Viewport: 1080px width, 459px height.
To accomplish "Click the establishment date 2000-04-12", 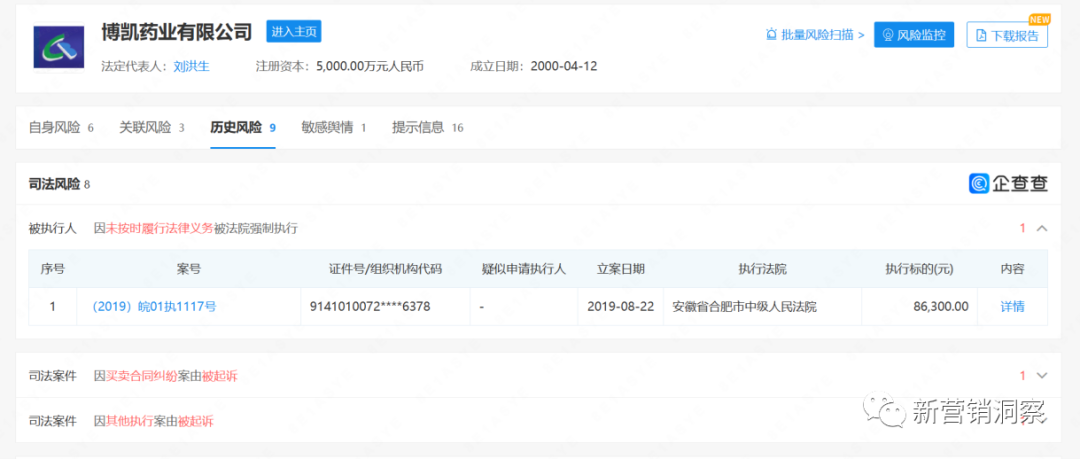I will (563, 67).
